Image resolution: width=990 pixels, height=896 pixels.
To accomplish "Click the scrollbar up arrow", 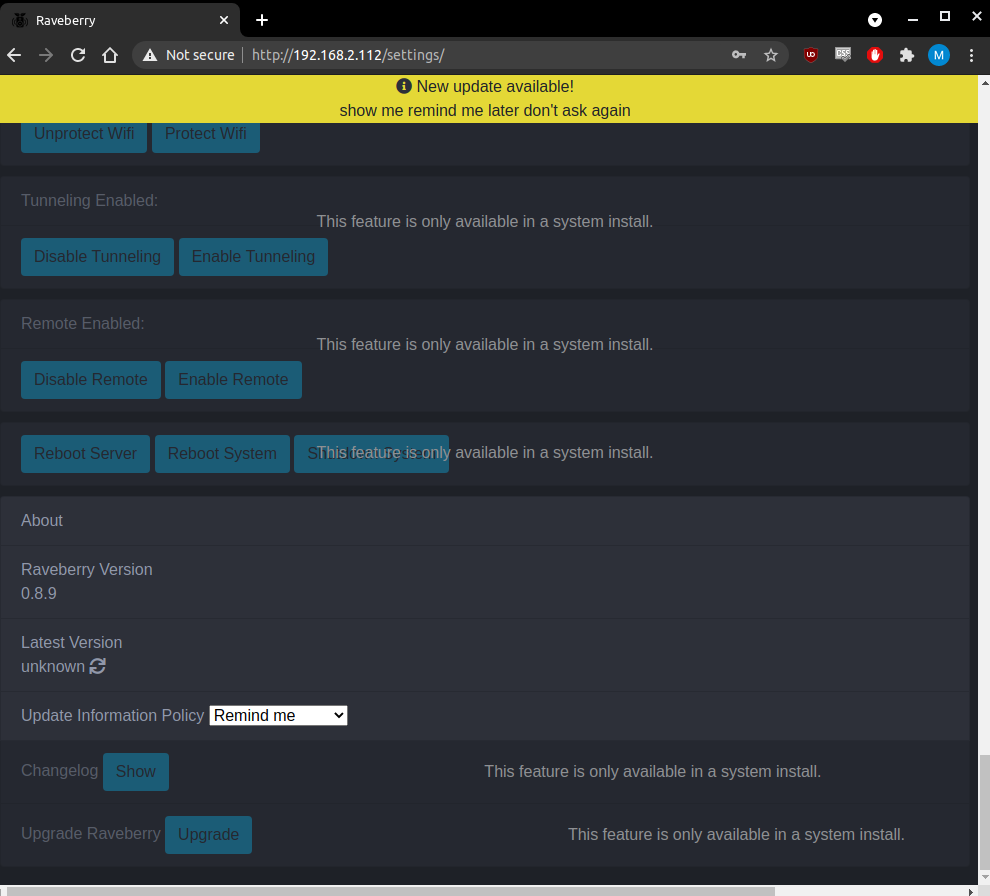I will pyautogui.click(x=984, y=82).
